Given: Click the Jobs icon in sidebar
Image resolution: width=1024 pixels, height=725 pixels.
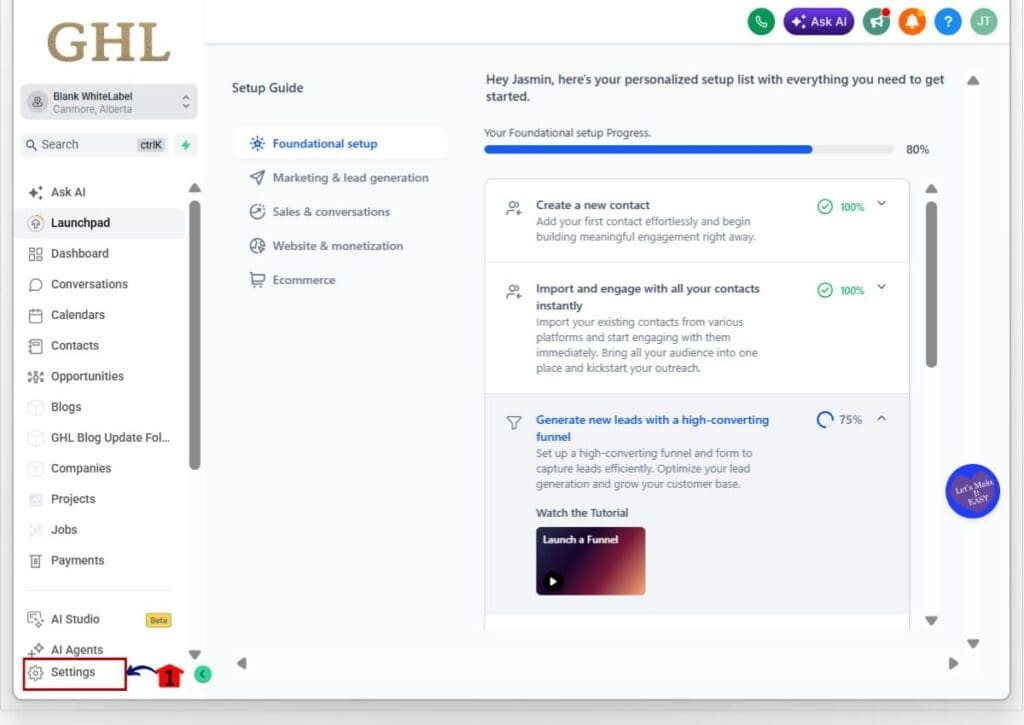Looking at the screenshot, I should tap(35, 530).
